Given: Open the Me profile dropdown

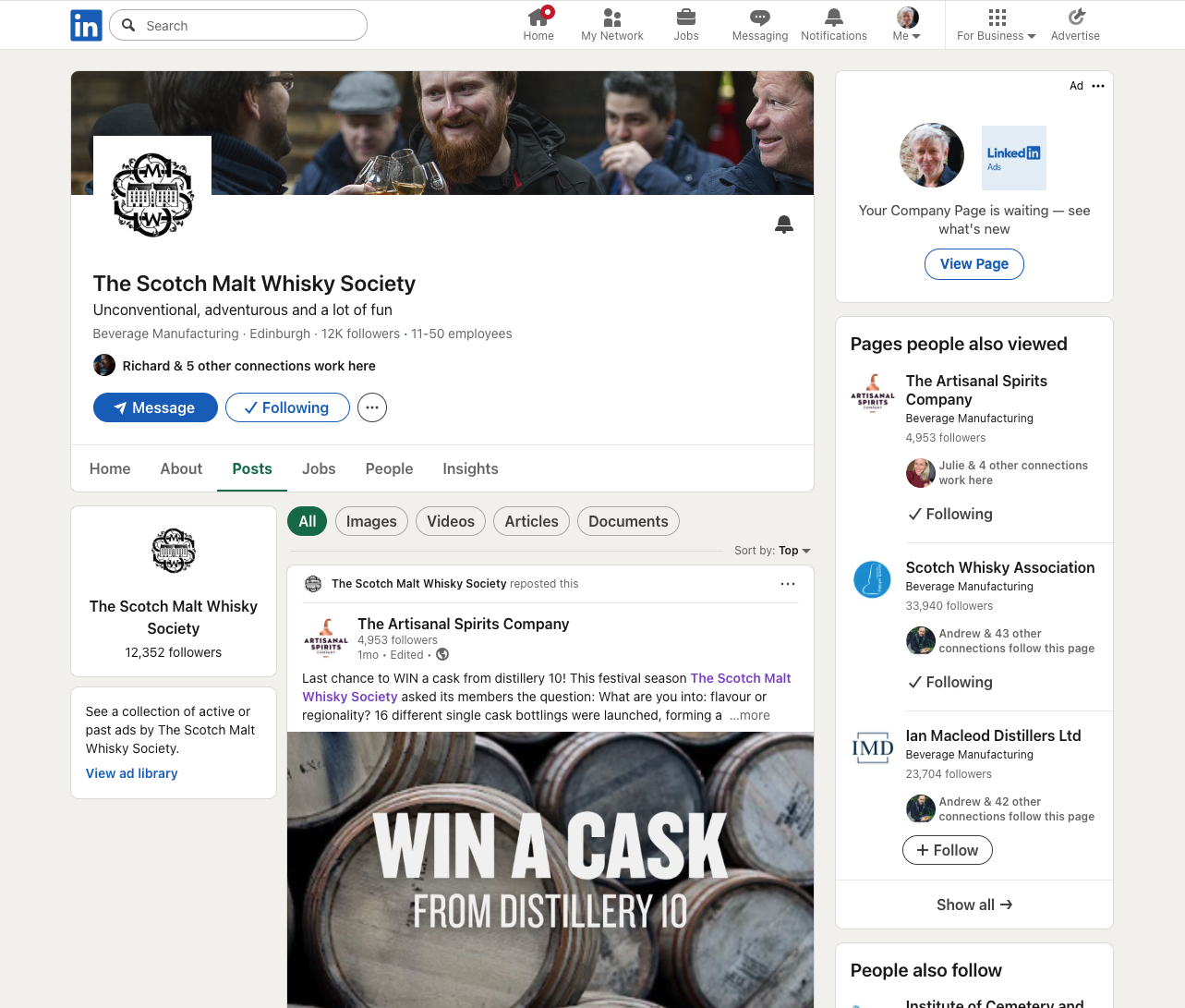Looking at the screenshot, I should click(907, 25).
